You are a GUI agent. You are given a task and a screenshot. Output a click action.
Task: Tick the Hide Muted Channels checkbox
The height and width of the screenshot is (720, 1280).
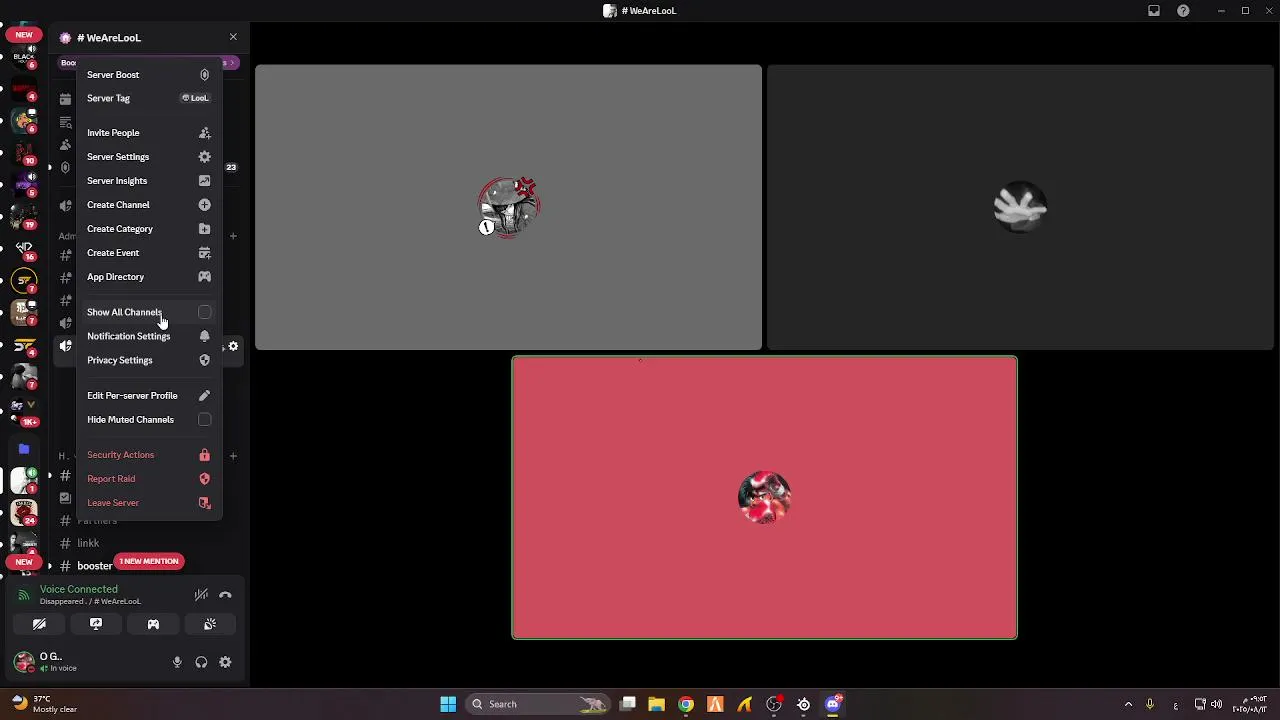204,420
